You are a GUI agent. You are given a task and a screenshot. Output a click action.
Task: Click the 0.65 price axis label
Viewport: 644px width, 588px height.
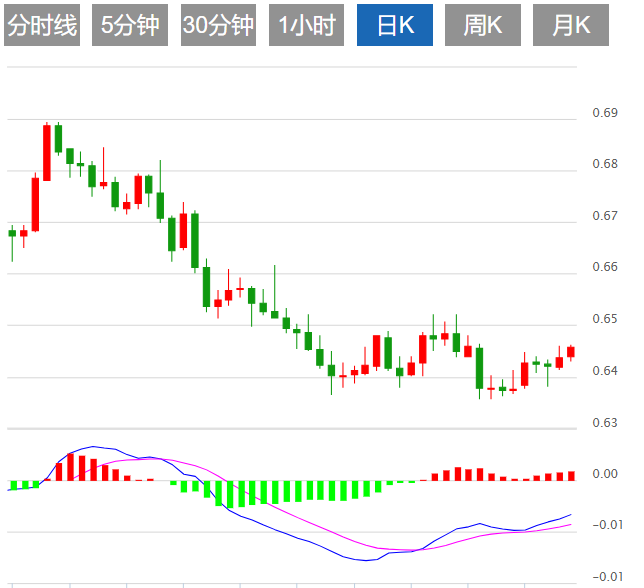click(x=605, y=319)
